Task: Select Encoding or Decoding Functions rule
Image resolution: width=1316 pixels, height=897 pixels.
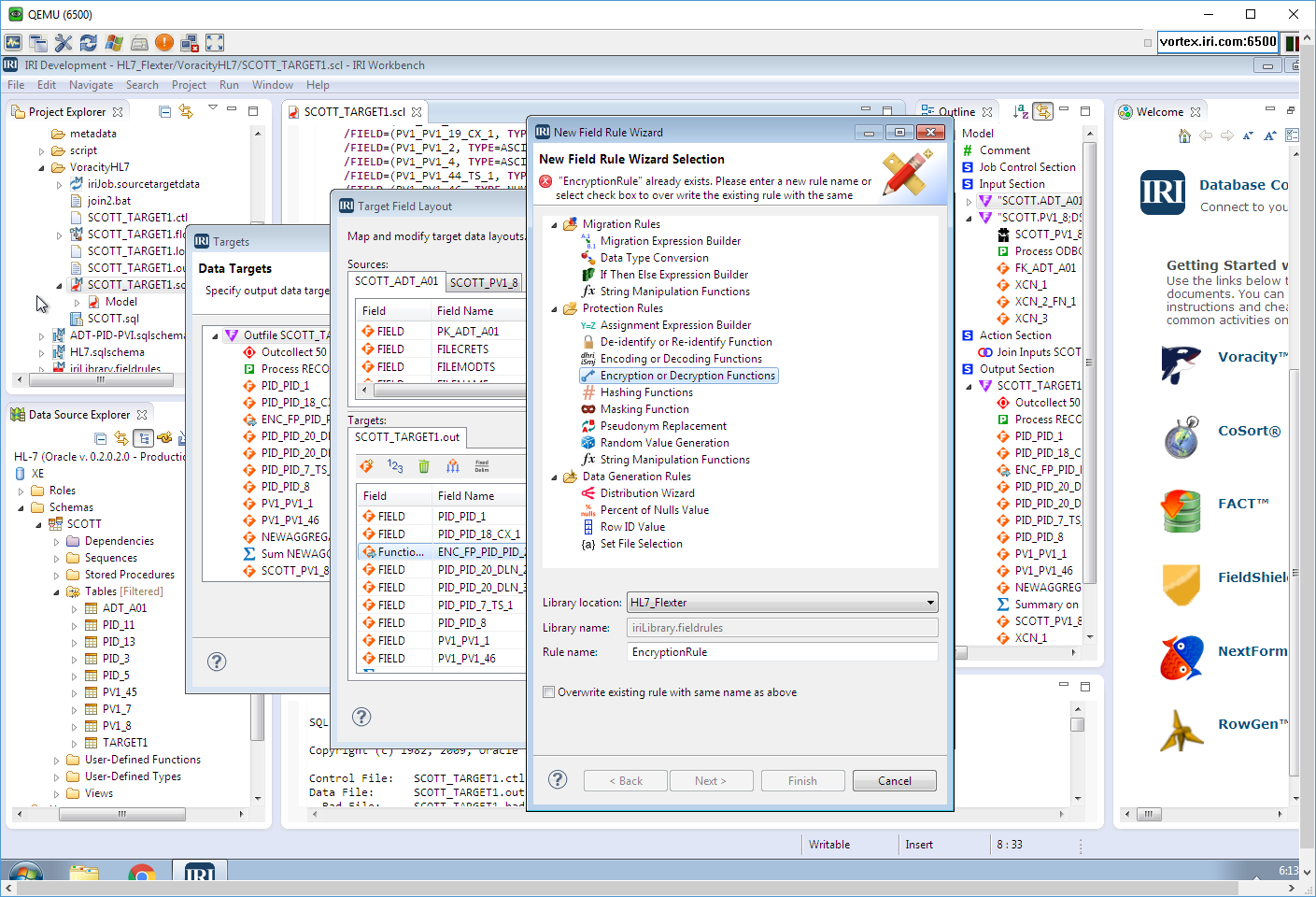Action: click(681, 359)
